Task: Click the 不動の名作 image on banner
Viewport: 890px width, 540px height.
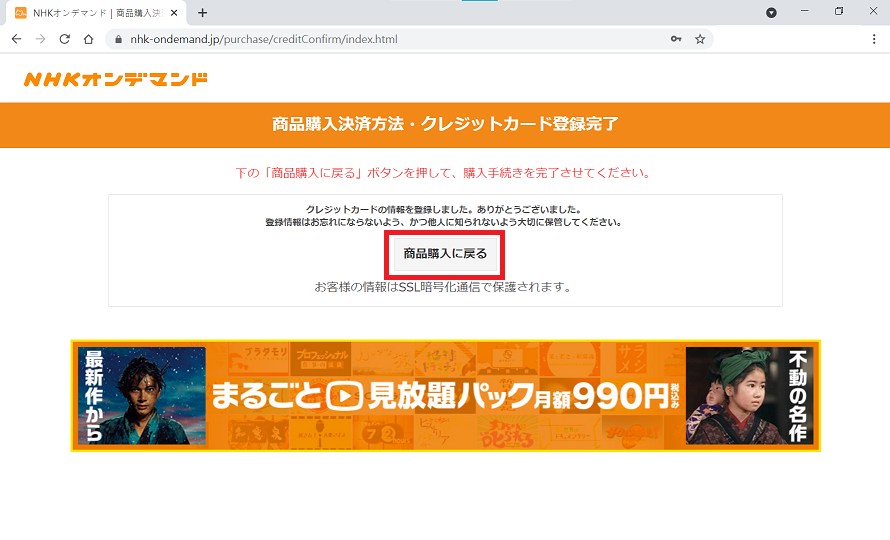Action: [749, 396]
